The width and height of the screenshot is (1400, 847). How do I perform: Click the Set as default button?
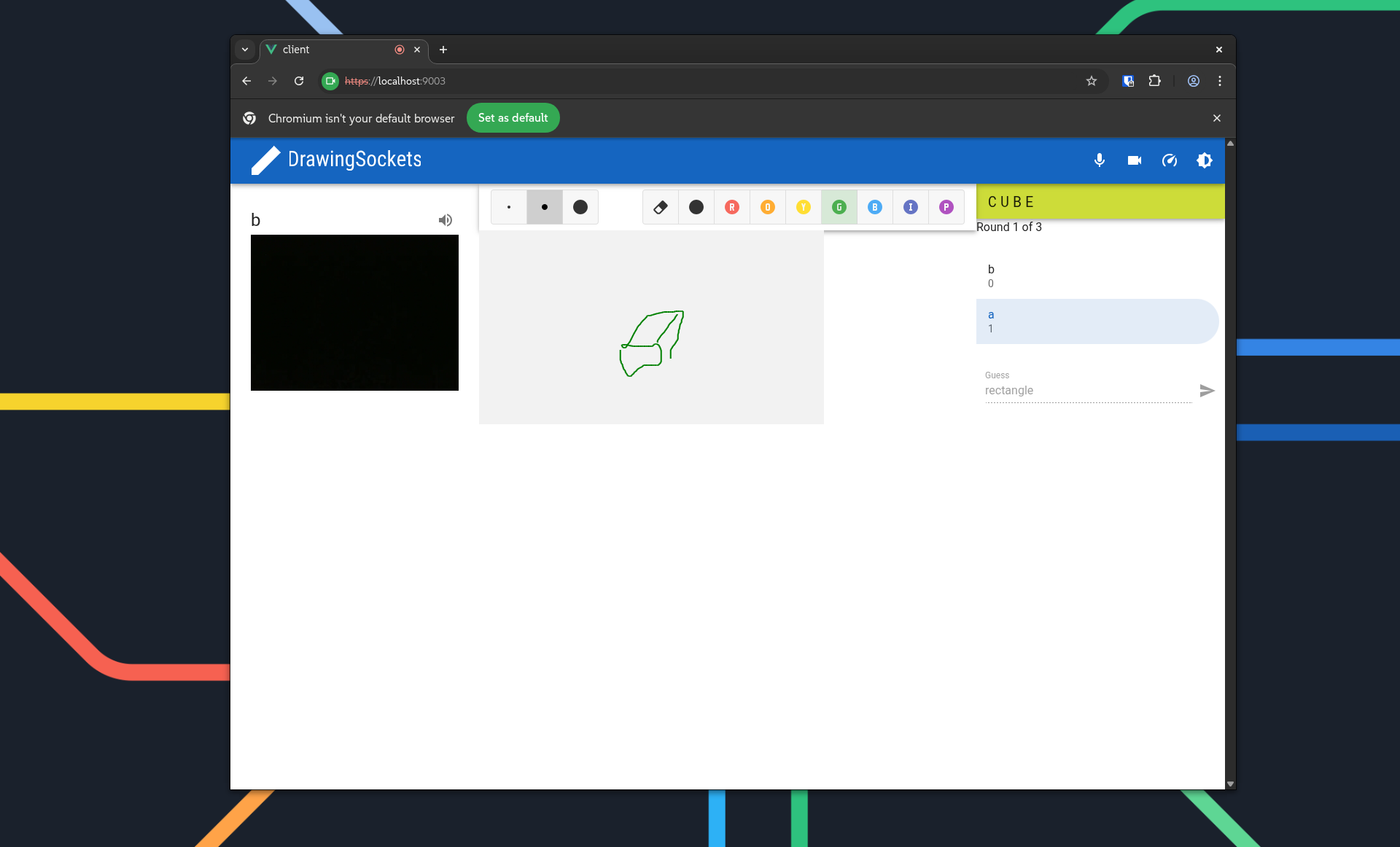pos(513,117)
